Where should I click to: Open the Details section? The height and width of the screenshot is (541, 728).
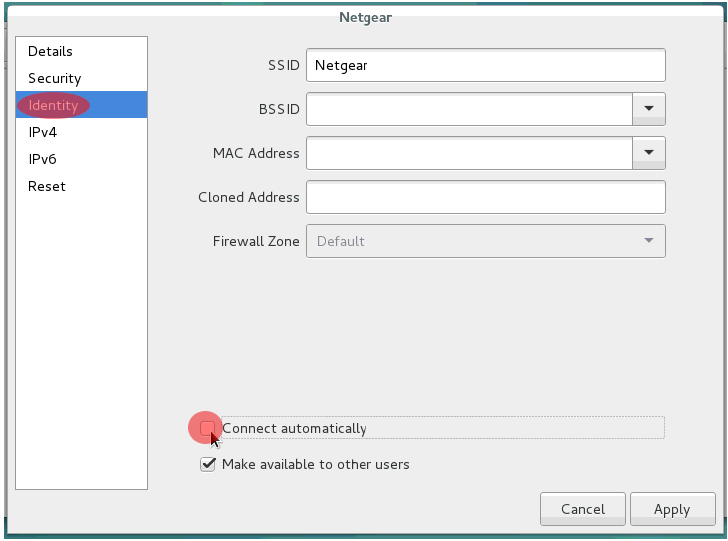[x=81, y=51]
